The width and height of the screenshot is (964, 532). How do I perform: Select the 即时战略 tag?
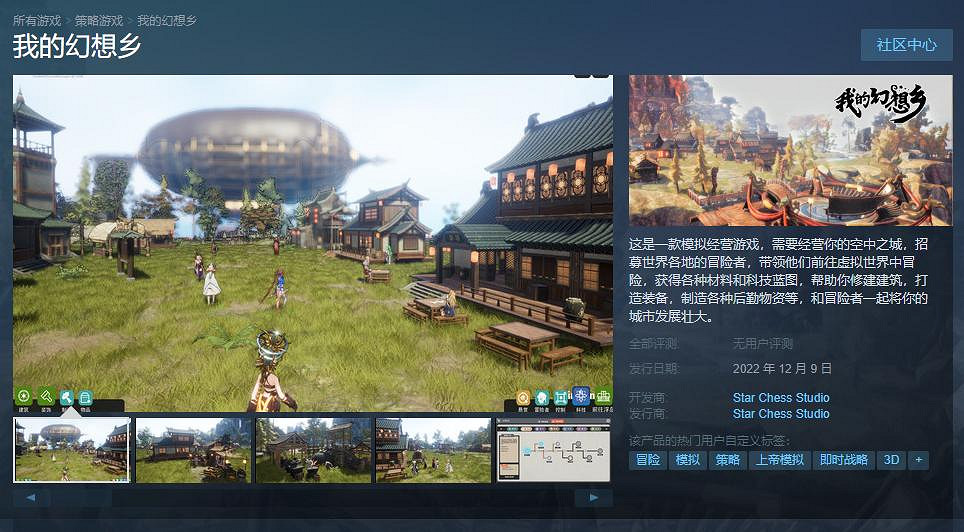point(844,459)
